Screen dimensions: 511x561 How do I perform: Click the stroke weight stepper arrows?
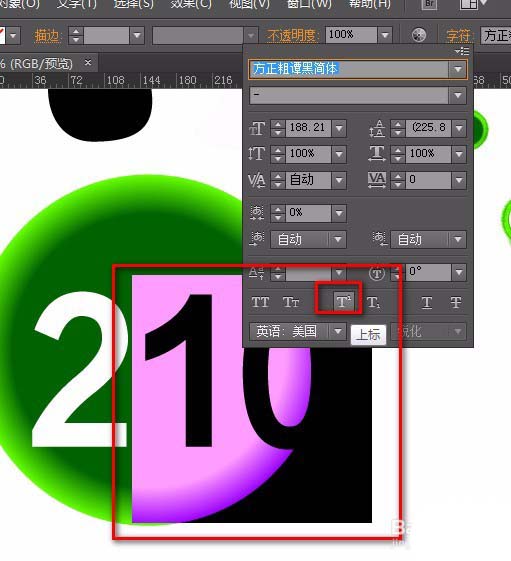[76, 35]
